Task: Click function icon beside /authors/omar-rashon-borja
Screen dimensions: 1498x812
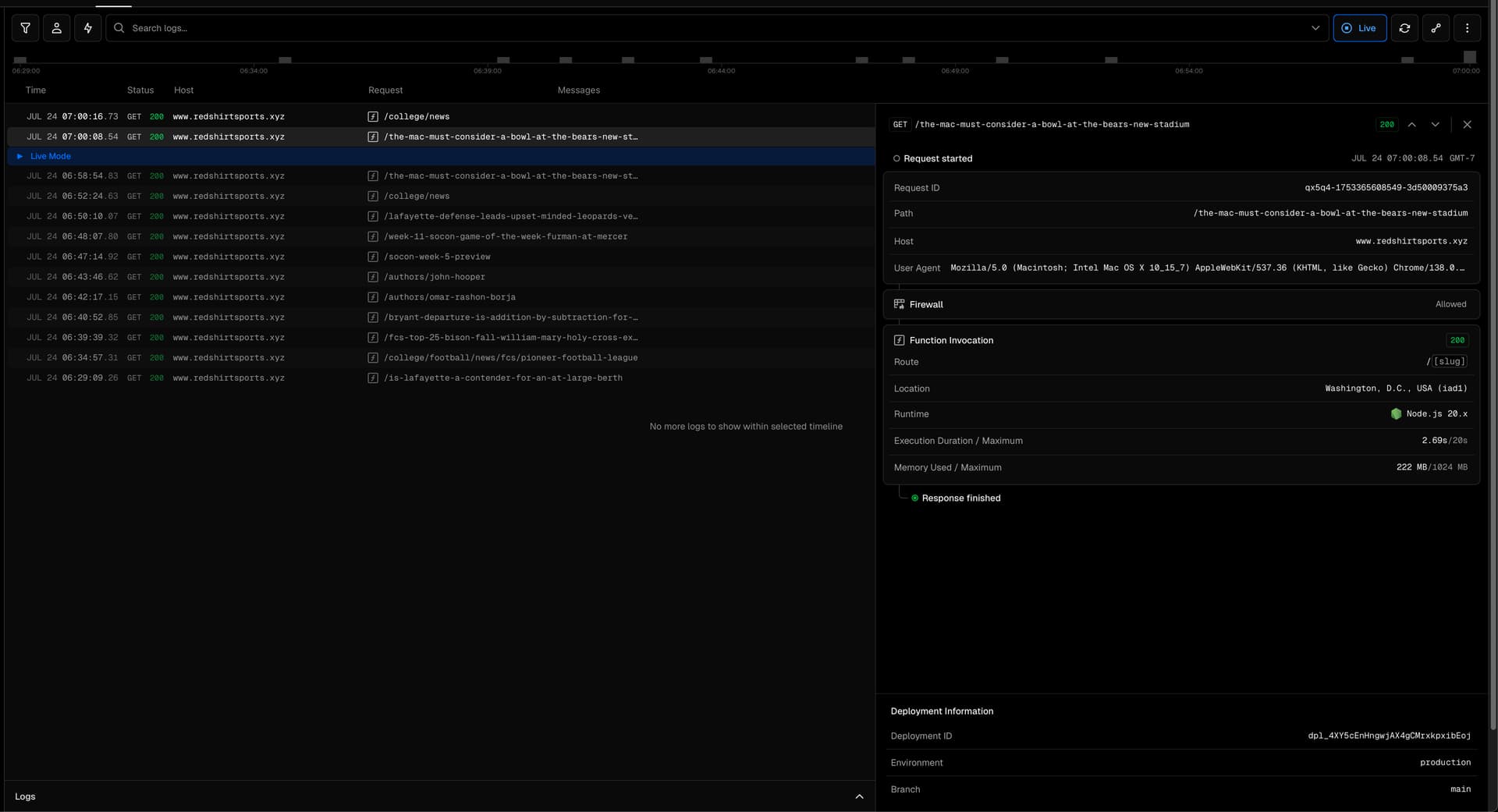Action: tap(373, 297)
